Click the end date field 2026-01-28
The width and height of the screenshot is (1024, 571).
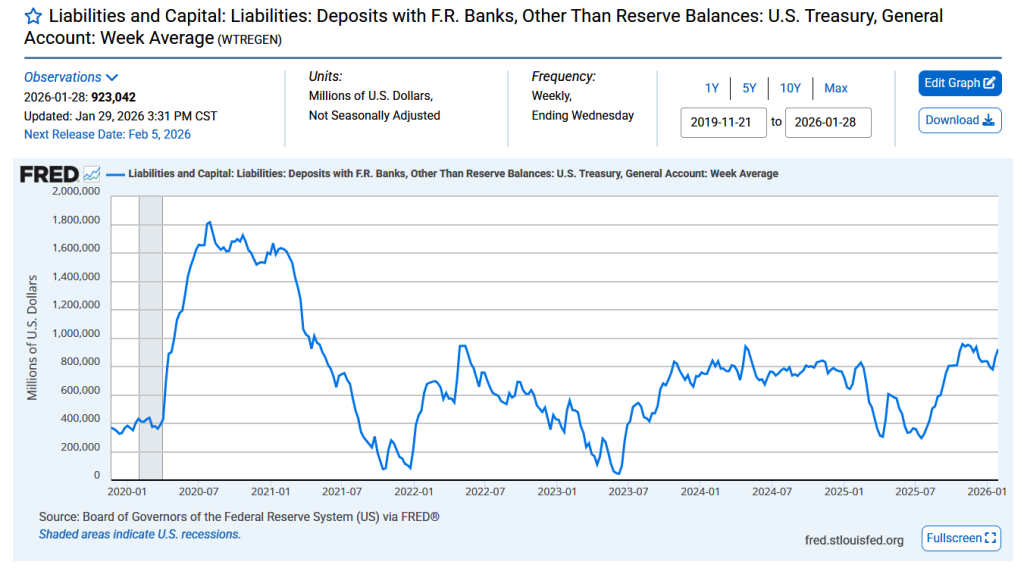[x=827, y=122]
